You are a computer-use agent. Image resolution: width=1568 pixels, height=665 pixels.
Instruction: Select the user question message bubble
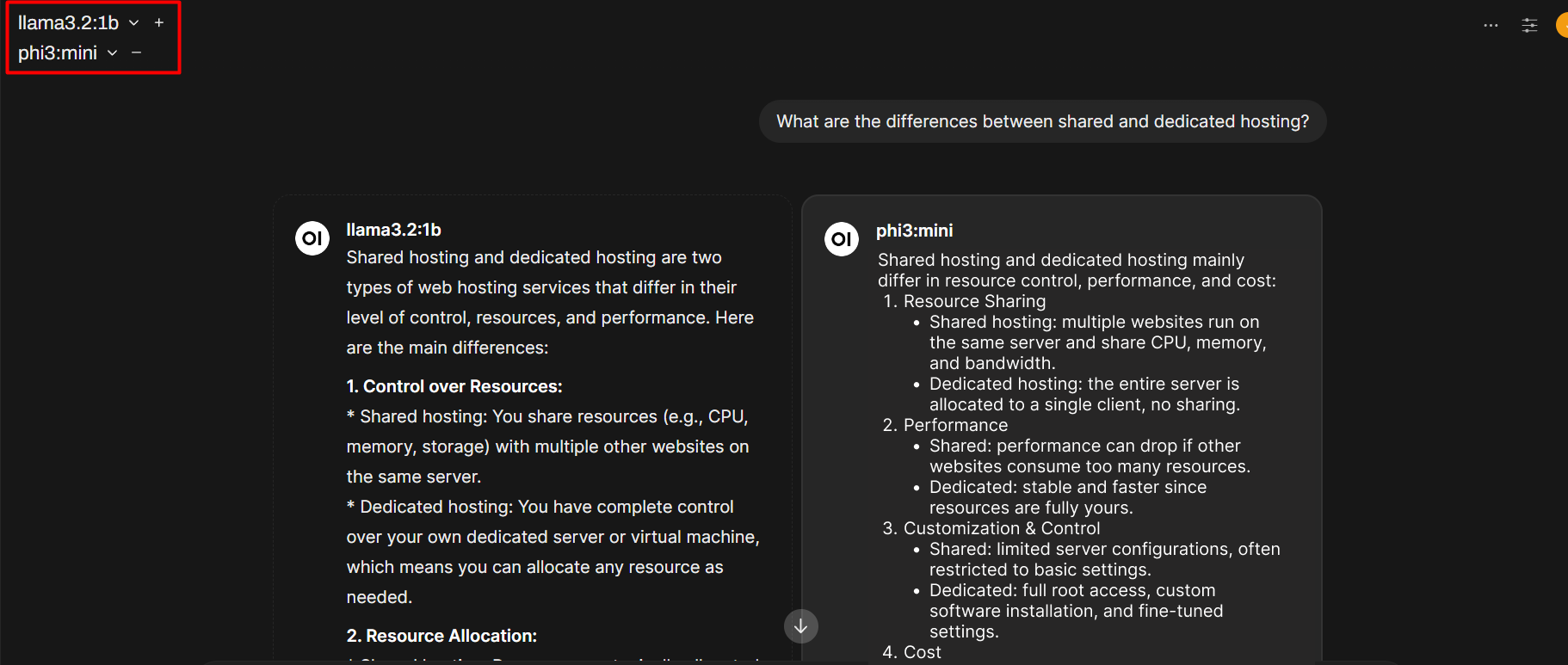click(x=1042, y=121)
